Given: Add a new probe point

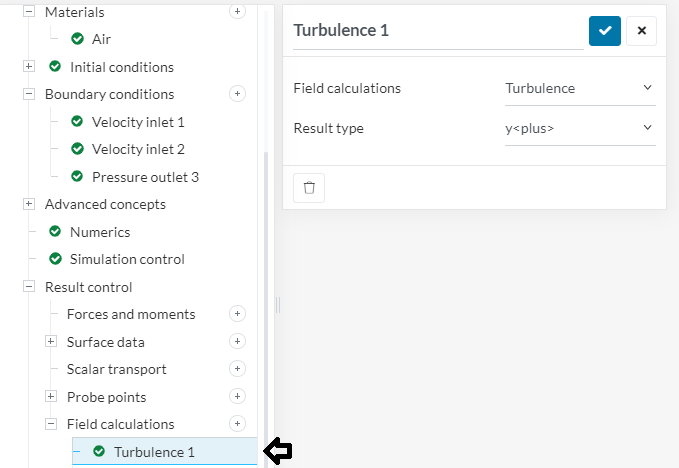Looking at the screenshot, I should [x=237, y=397].
